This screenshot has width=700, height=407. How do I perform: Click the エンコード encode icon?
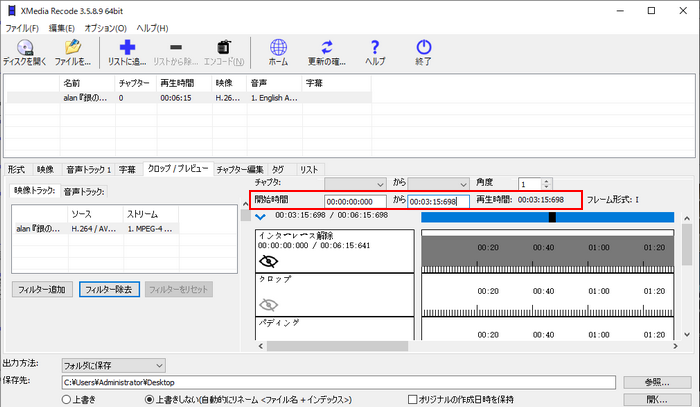click(x=224, y=47)
